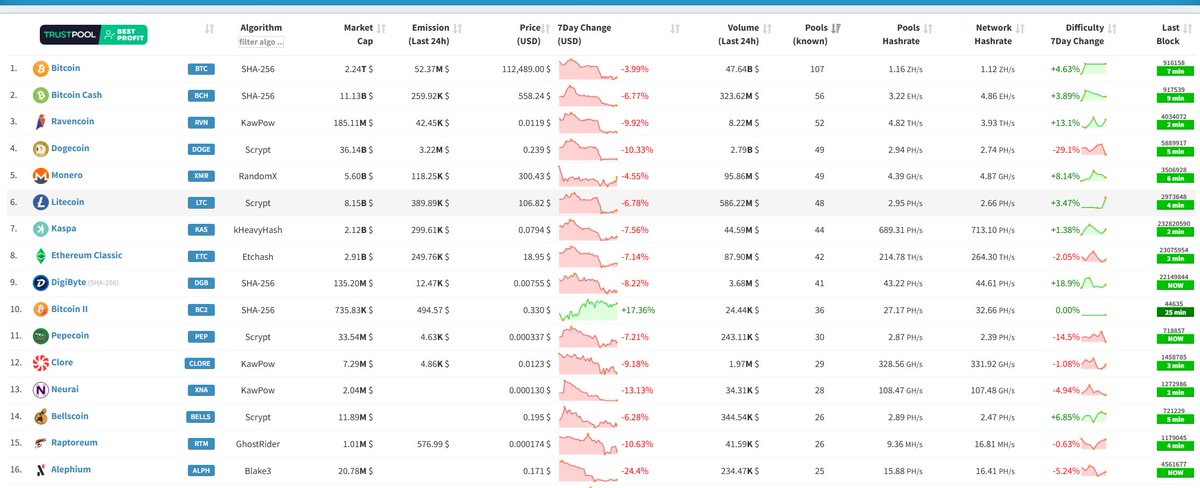Sort table by coin name arrows
This screenshot has width=1200, height=488.
[x=209, y=28]
